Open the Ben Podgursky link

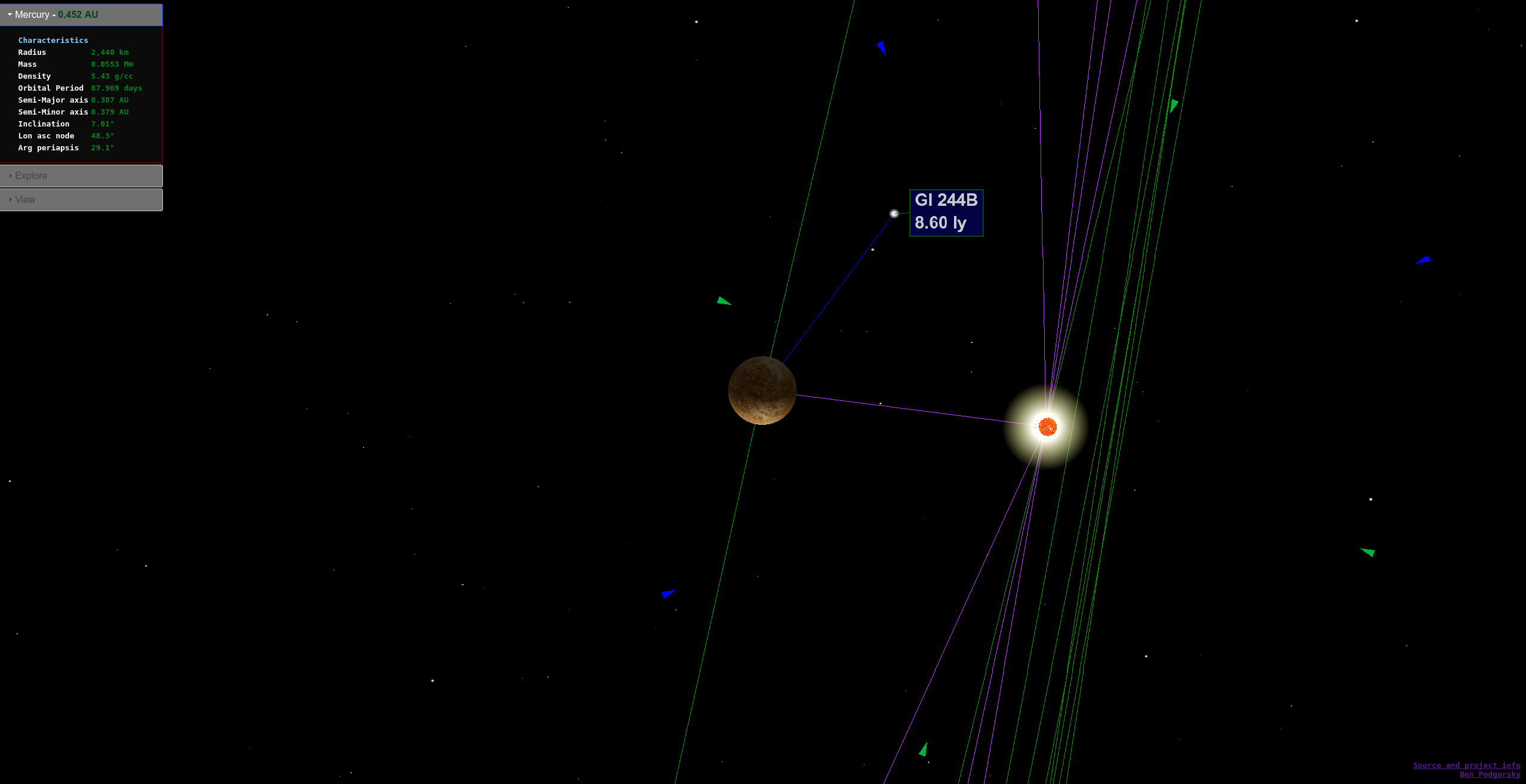click(1490, 774)
